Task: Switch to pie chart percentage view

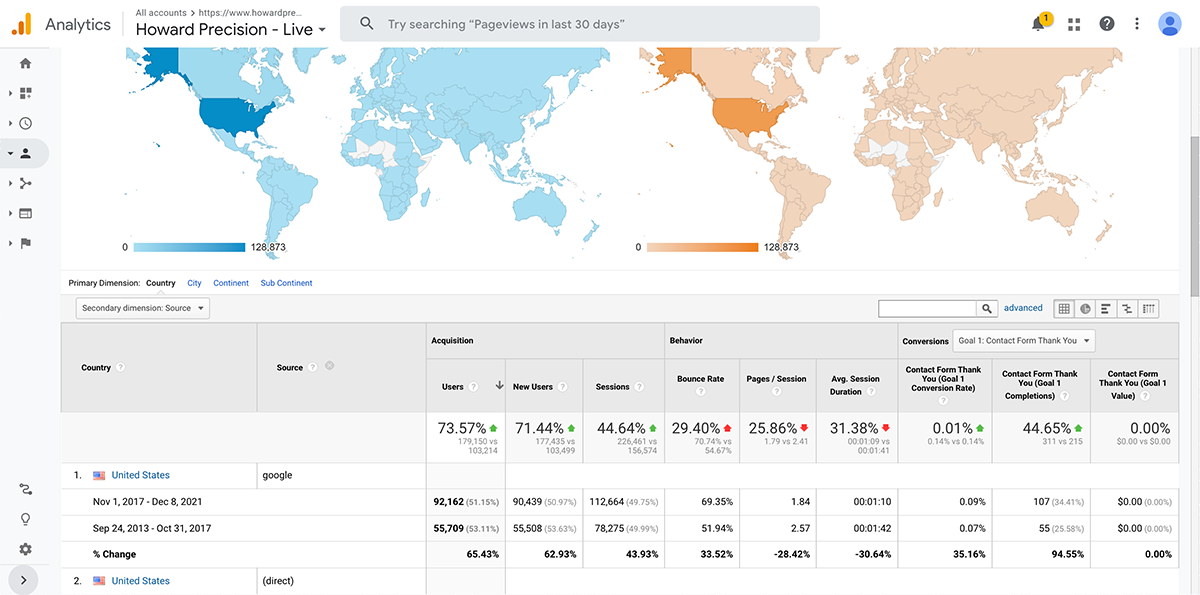Action: 1085,308
